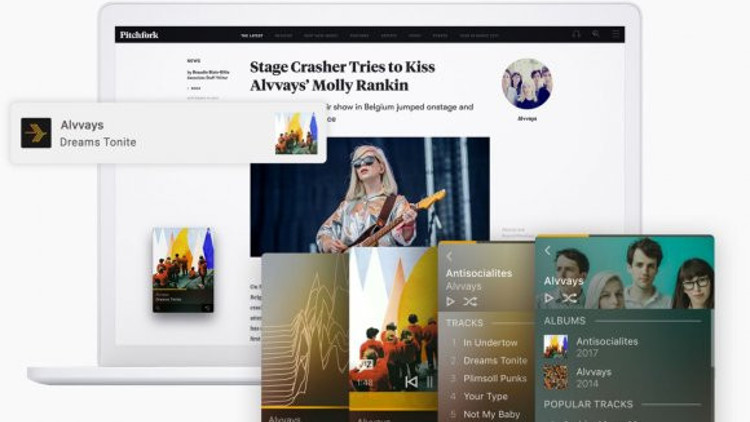This screenshot has width=750, height=422.
Task: Open the Pitchfork hamburger menu
Action: click(x=616, y=34)
